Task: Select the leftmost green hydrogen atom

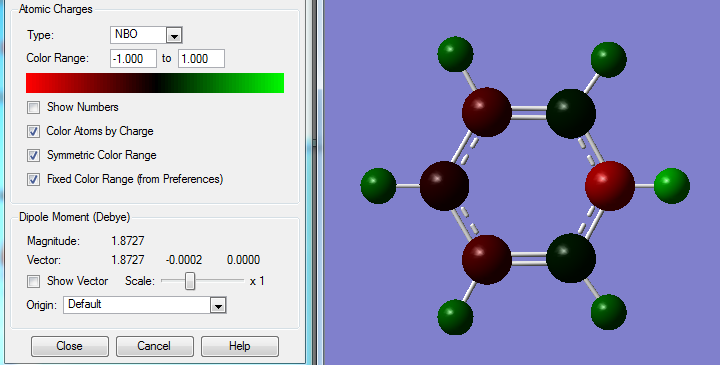Action: (378, 186)
